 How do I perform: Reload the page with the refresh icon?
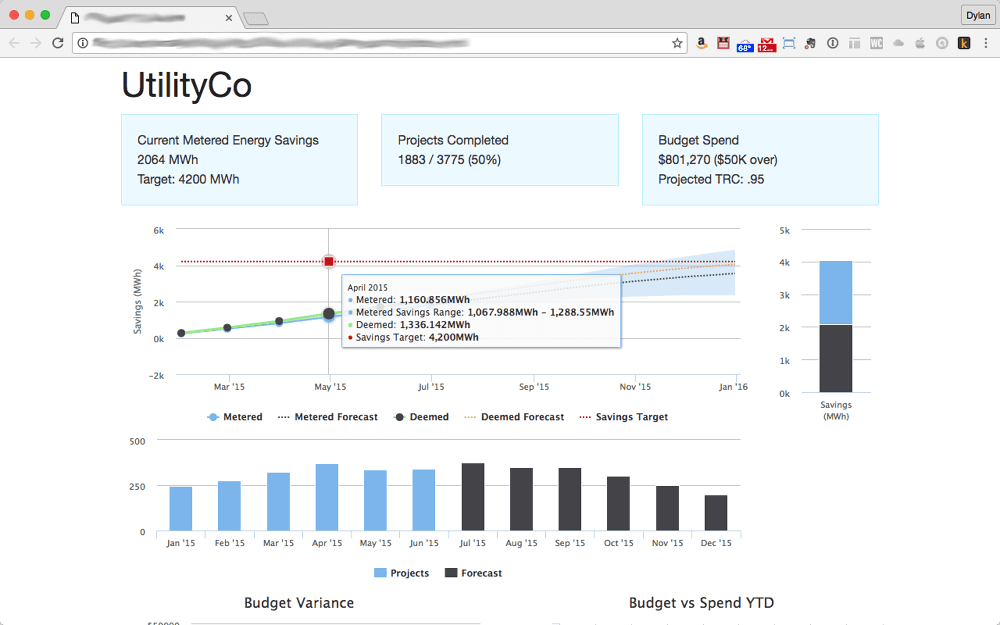pos(58,43)
